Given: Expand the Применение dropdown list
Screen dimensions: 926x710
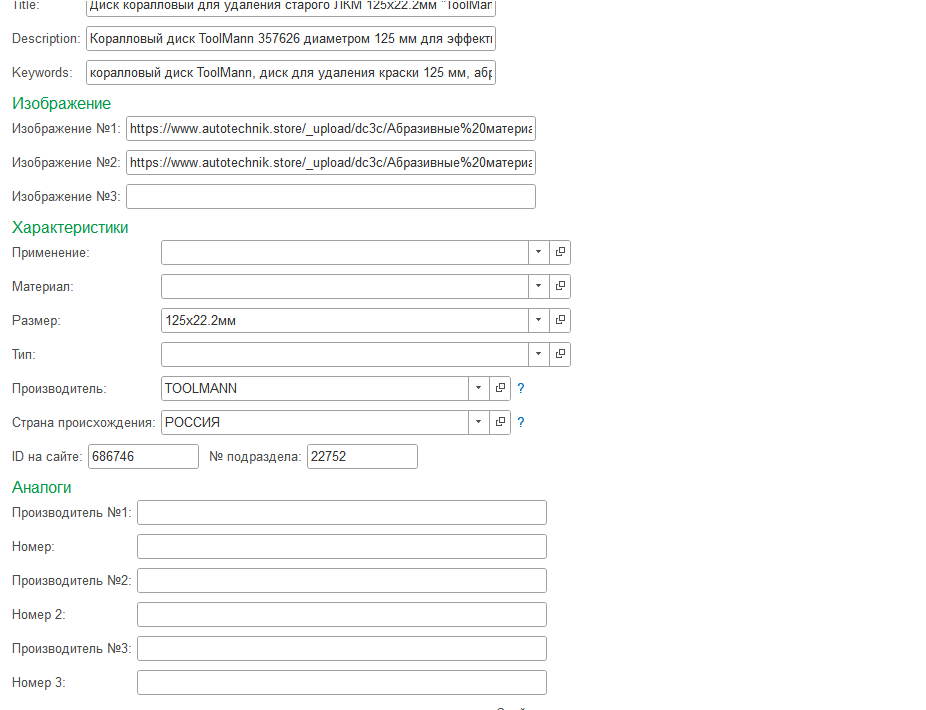Looking at the screenshot, I should pyautogui.click(x=539, y=253).
